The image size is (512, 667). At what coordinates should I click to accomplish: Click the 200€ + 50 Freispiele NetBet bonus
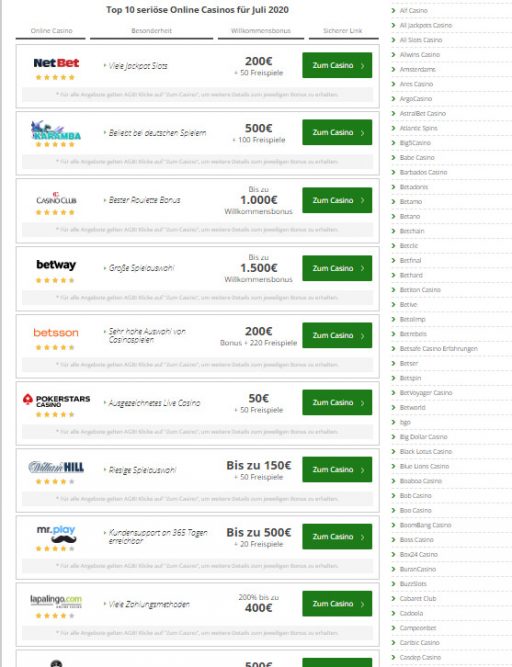tap(259, 66)
